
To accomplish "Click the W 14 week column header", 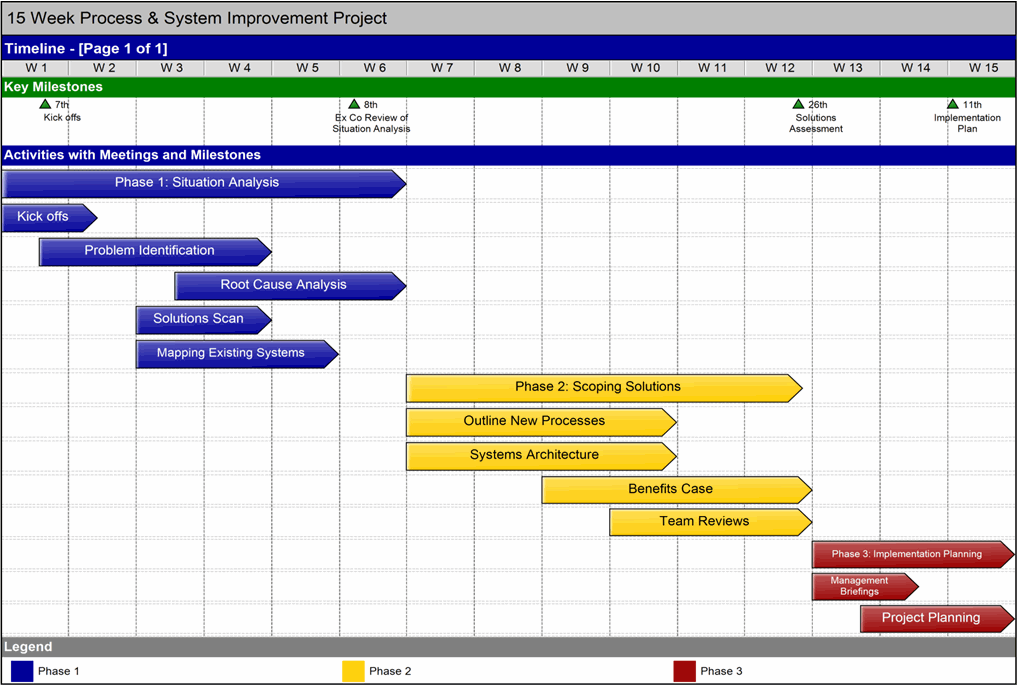I will coord(915,68).
